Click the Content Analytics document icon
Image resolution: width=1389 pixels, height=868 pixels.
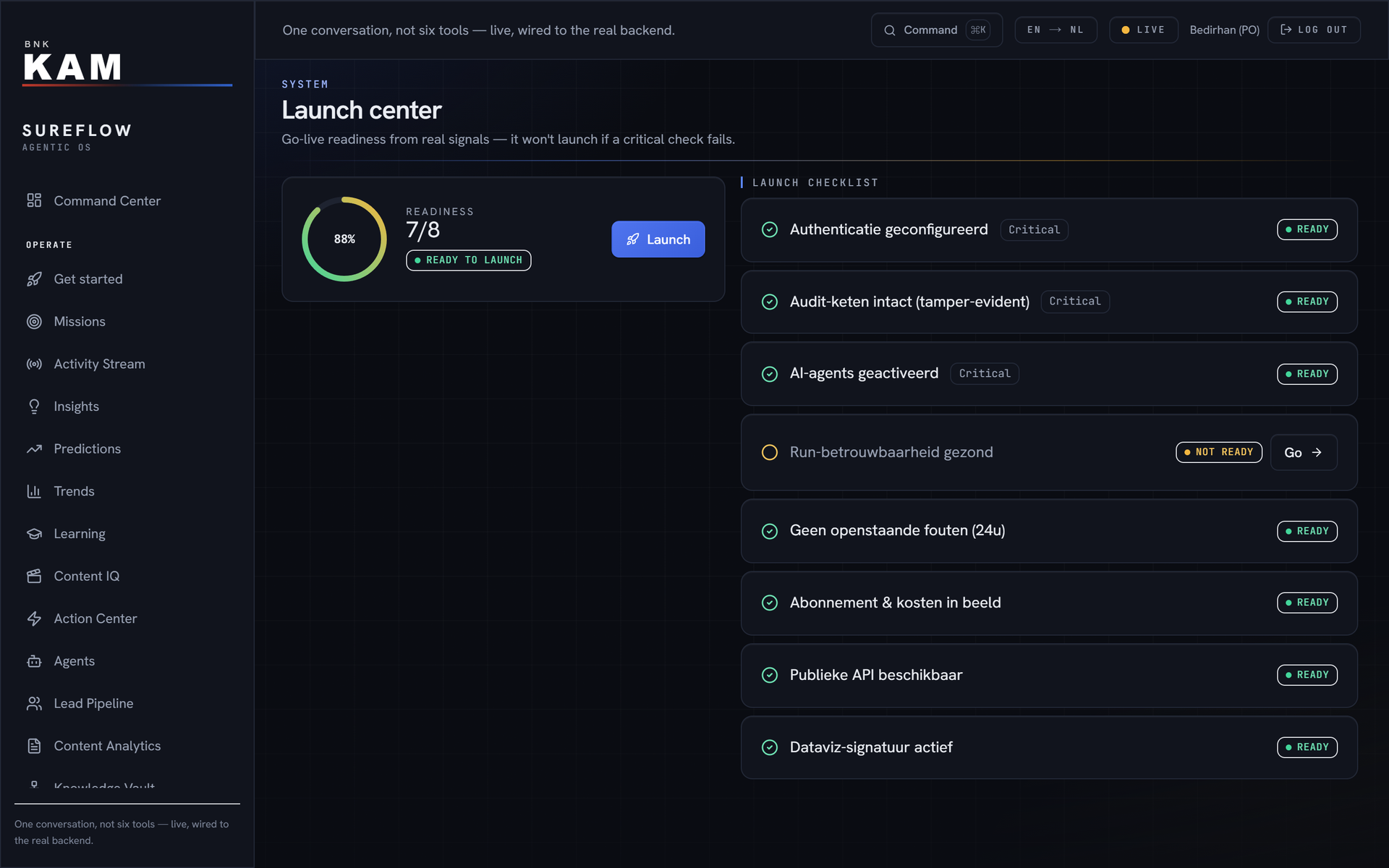point(34,746)
